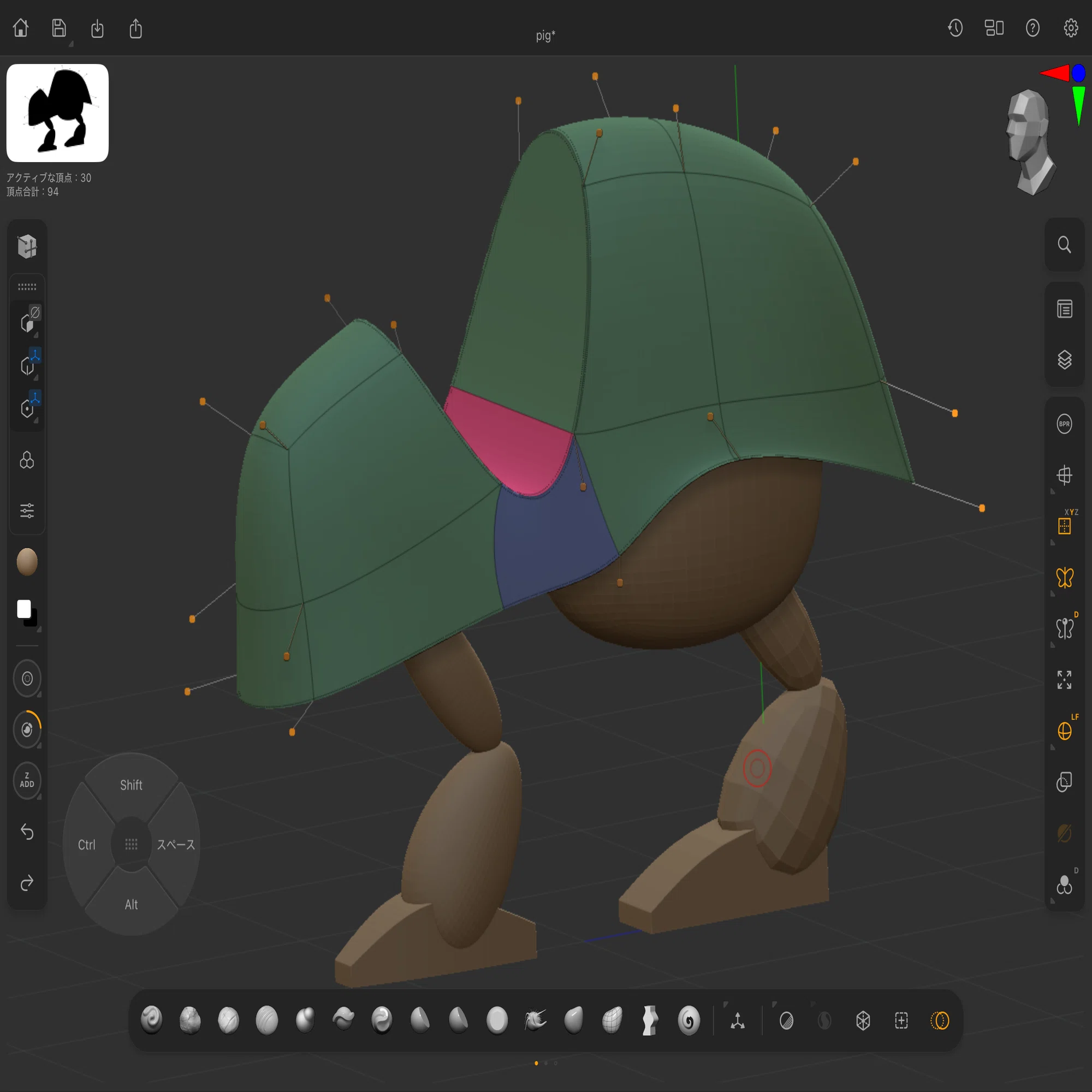Toggle dynamic symmetry butterfly with D badge
1092x1092 pixels.
(x=1064, y=628)
